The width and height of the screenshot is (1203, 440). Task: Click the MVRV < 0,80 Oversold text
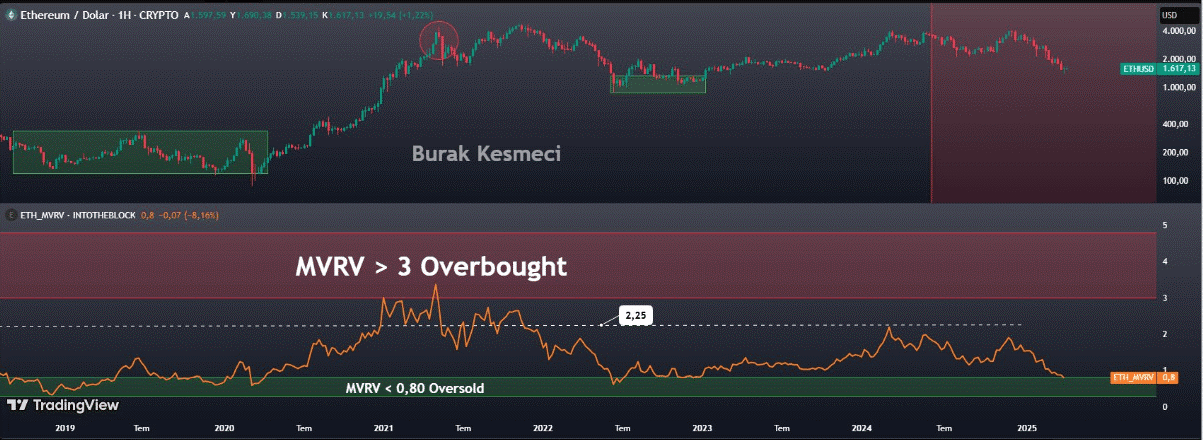415,388
